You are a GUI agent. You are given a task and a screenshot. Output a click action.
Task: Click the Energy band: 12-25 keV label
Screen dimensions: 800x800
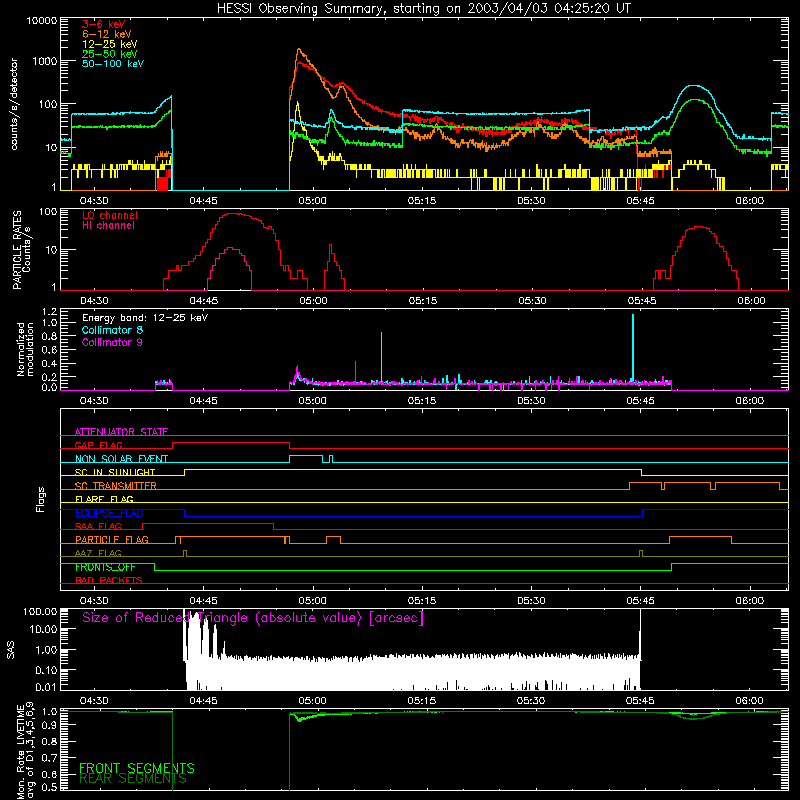[145, 318]
